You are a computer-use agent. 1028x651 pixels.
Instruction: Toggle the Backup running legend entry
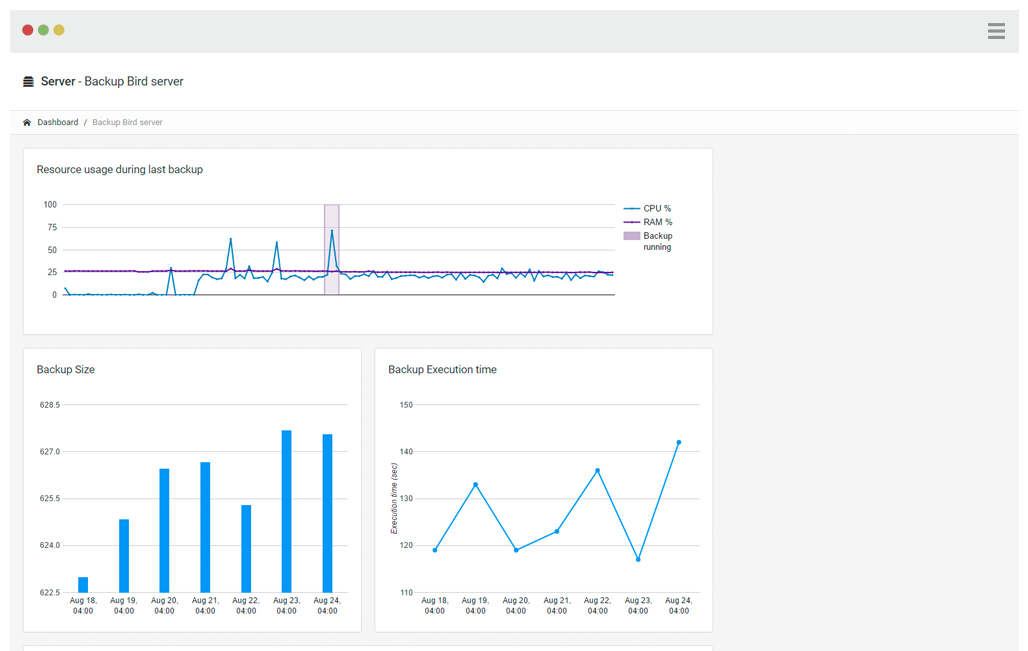tap(657, 241)
